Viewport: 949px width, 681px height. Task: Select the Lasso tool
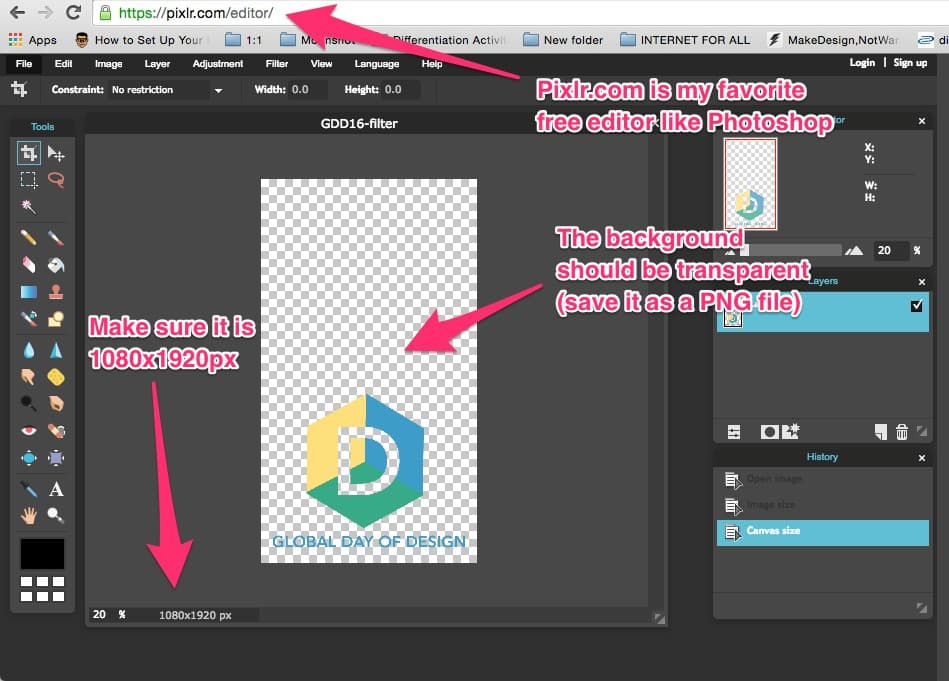coord(56,180)
